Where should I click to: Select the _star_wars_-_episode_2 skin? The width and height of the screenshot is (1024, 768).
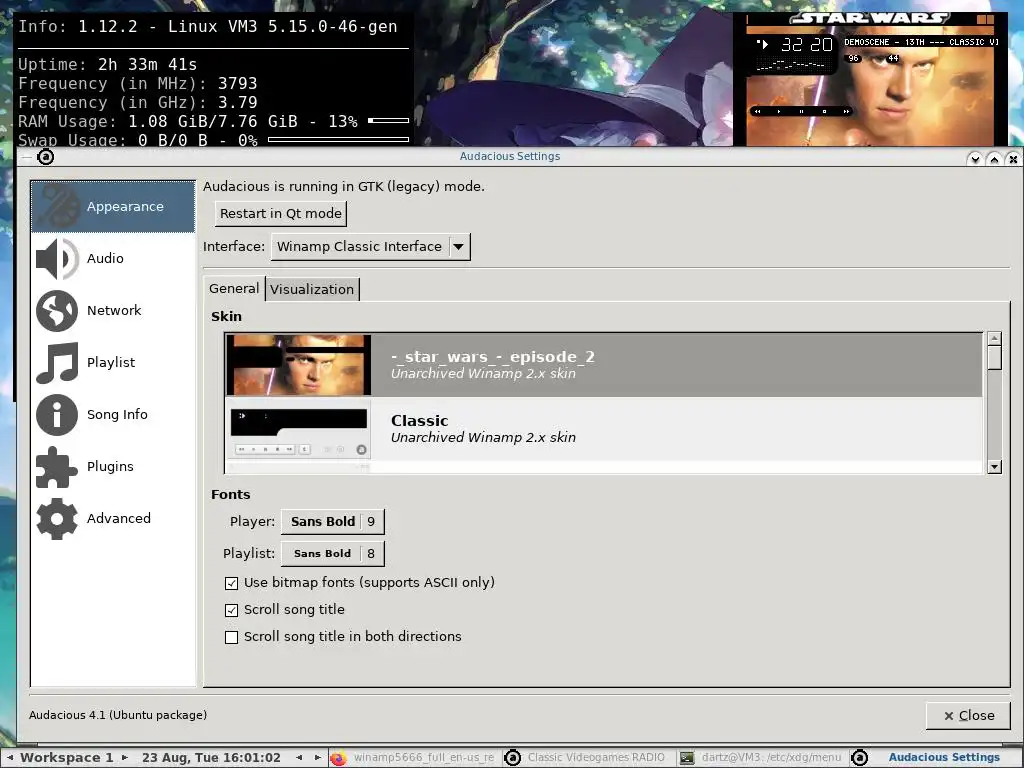pyautogui.click(x=603, y=365)
